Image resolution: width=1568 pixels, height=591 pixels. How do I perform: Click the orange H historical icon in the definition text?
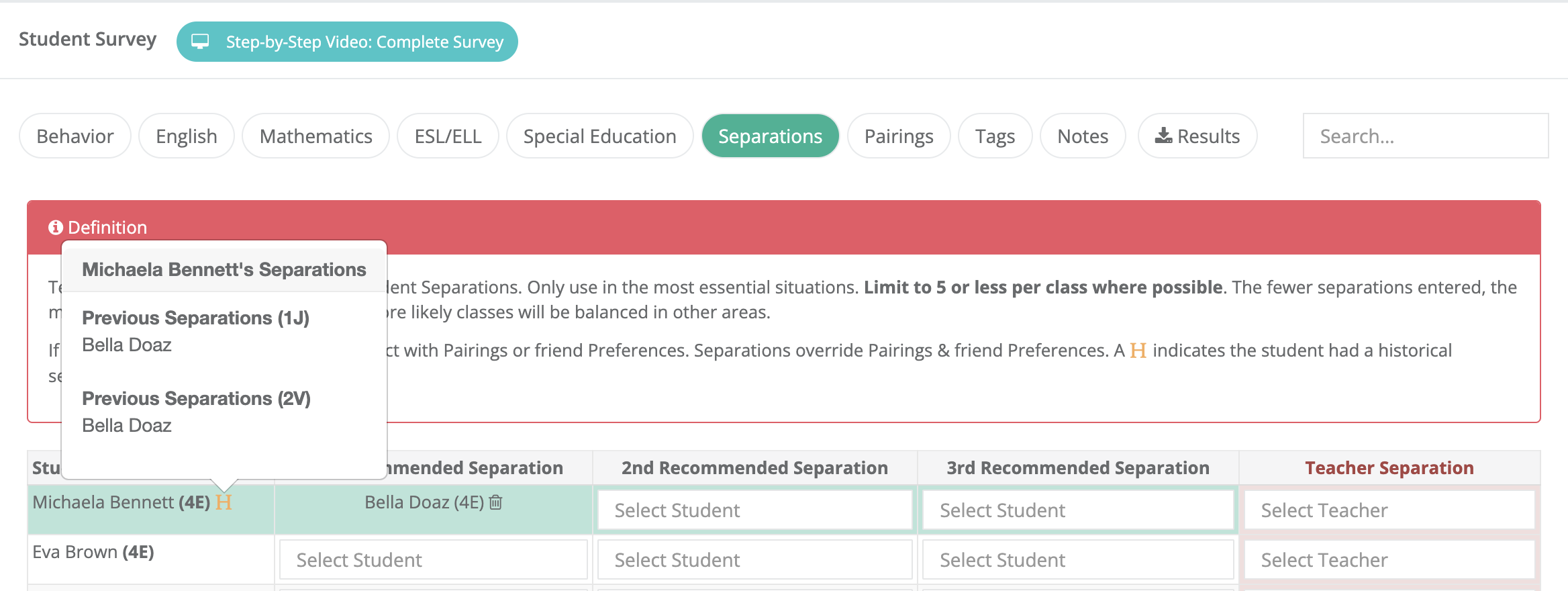pos(1138,351)
